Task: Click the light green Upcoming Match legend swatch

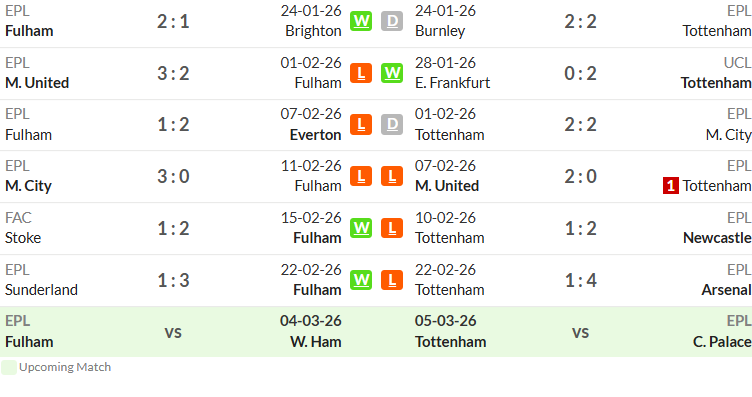Action: 9,367
